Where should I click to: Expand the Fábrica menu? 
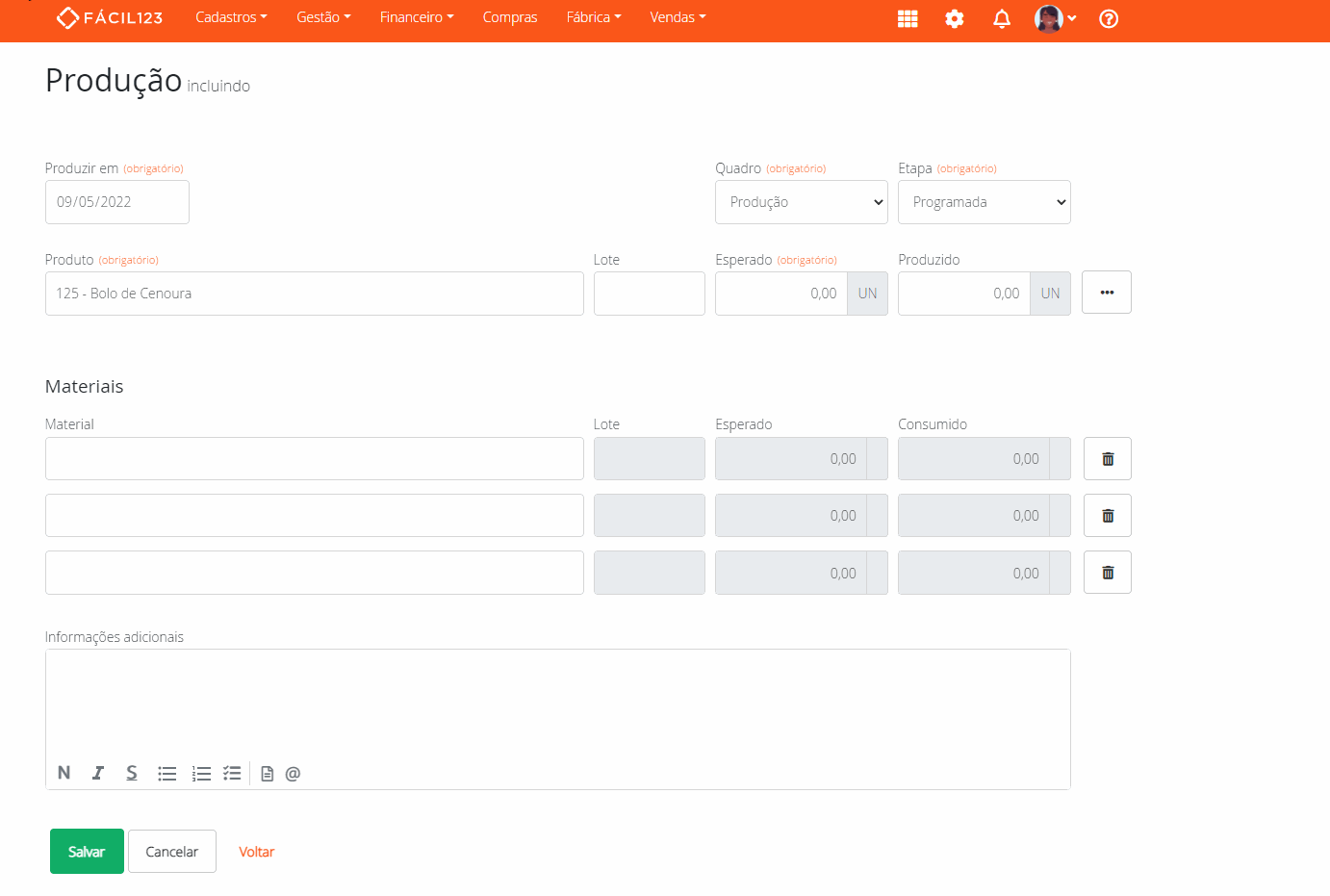[594, 17]
